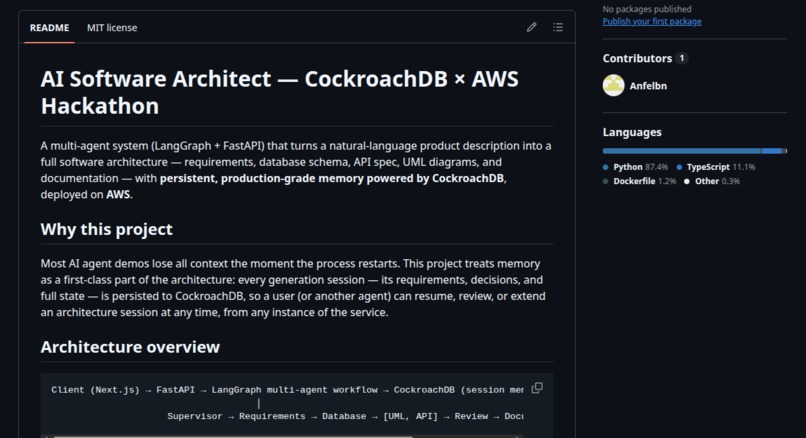This screenshot has height=438, width=806.
Task: Open the Contributors section heading
Action: pos(637,58)
